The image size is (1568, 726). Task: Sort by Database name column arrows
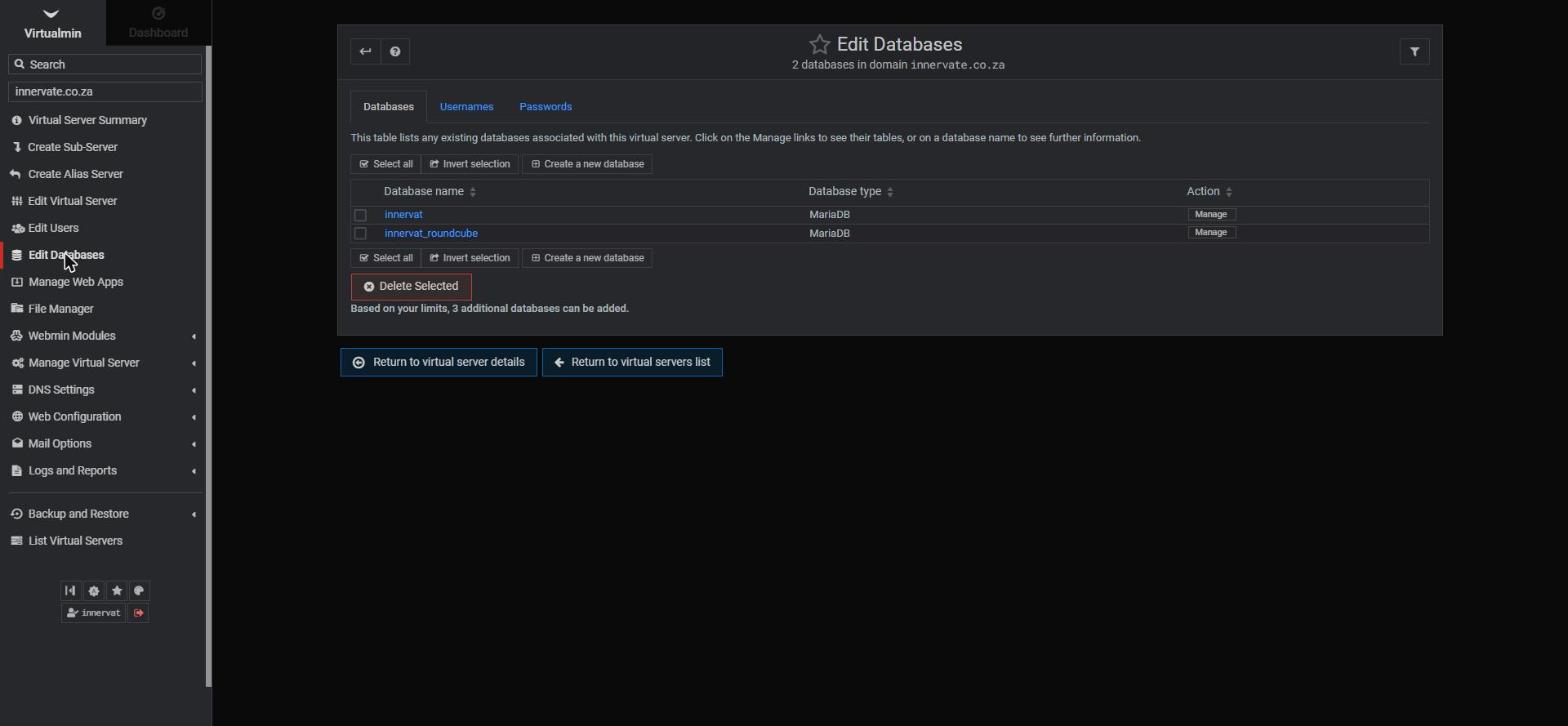point(473,192)
